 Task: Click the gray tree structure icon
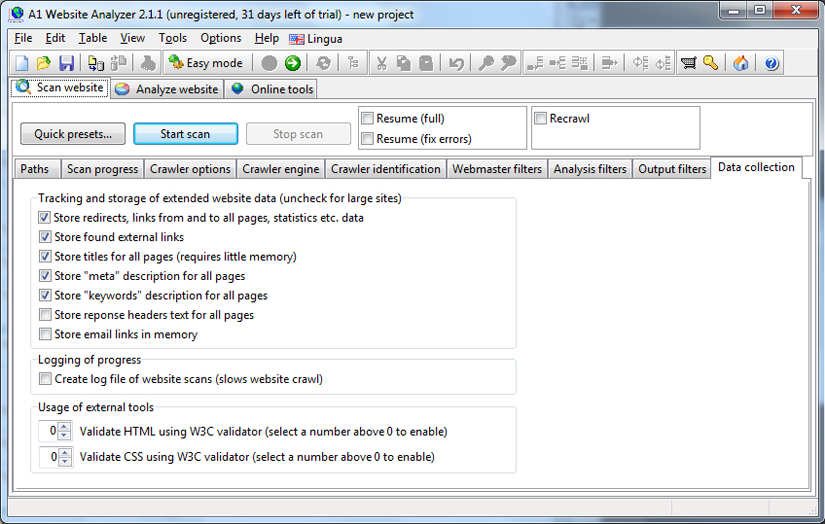pos(354,63)
